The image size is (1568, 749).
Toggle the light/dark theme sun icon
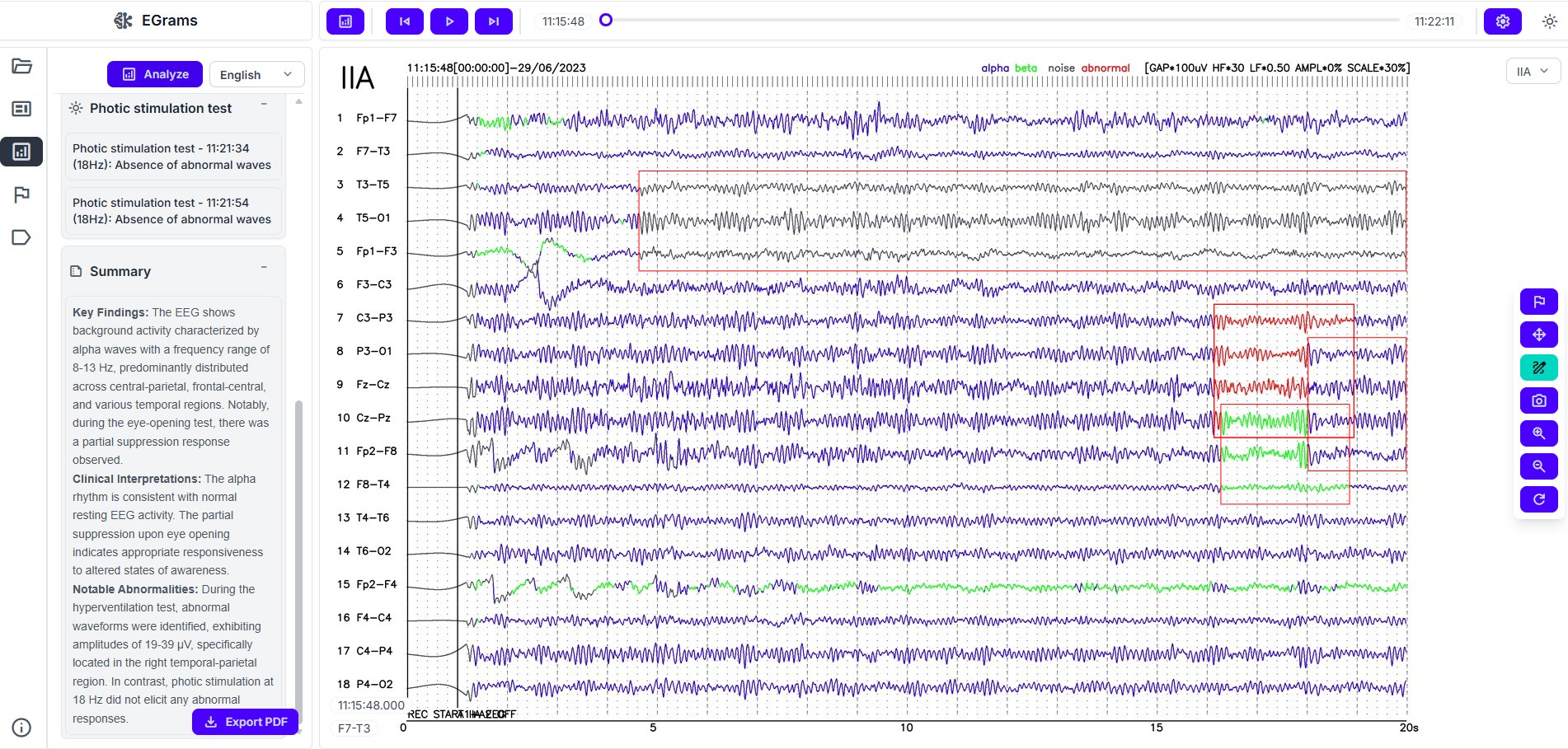(x=1549, y=21)
